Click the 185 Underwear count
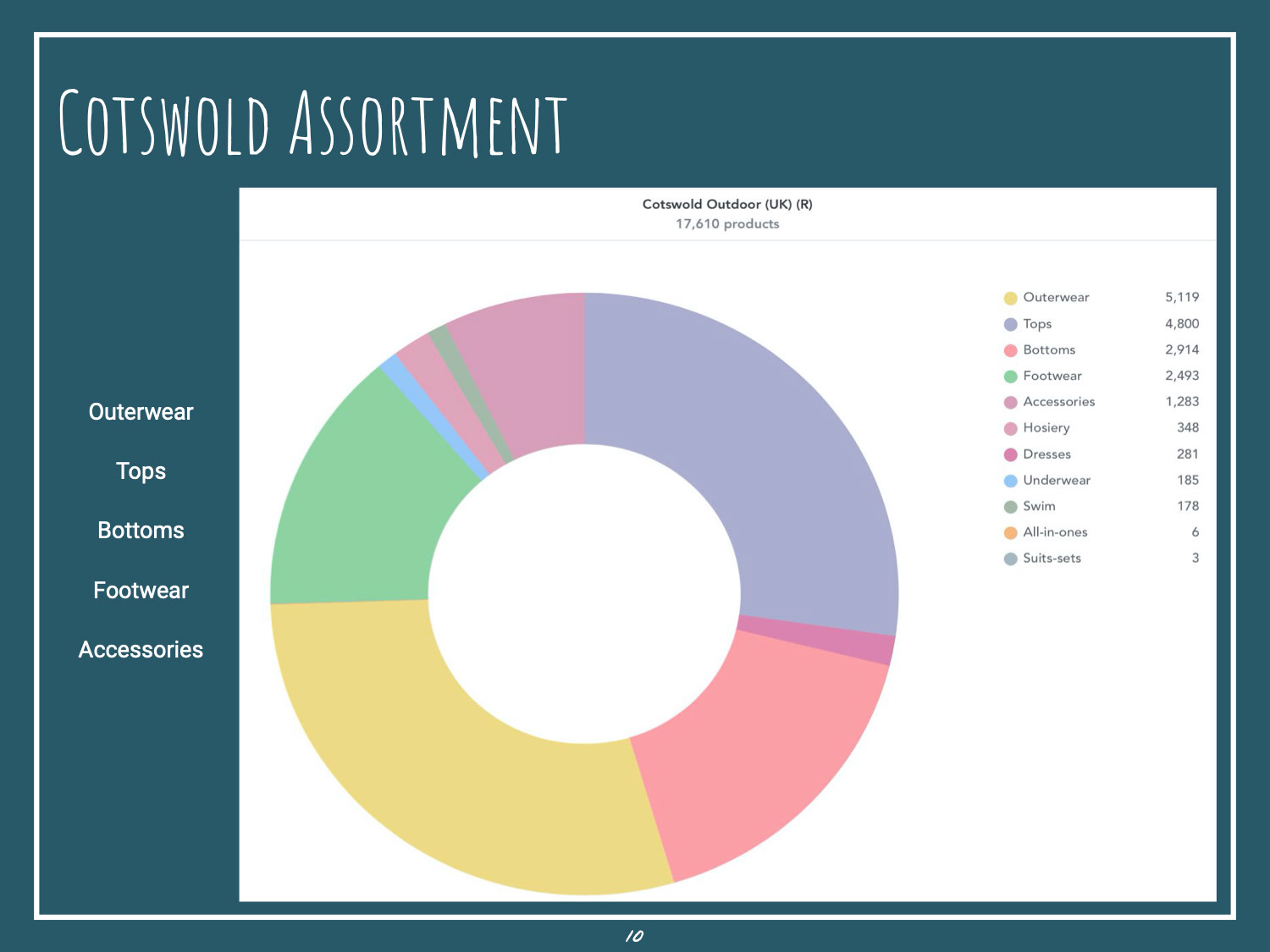This screenshot has width=1270, height=952. 1188,480
